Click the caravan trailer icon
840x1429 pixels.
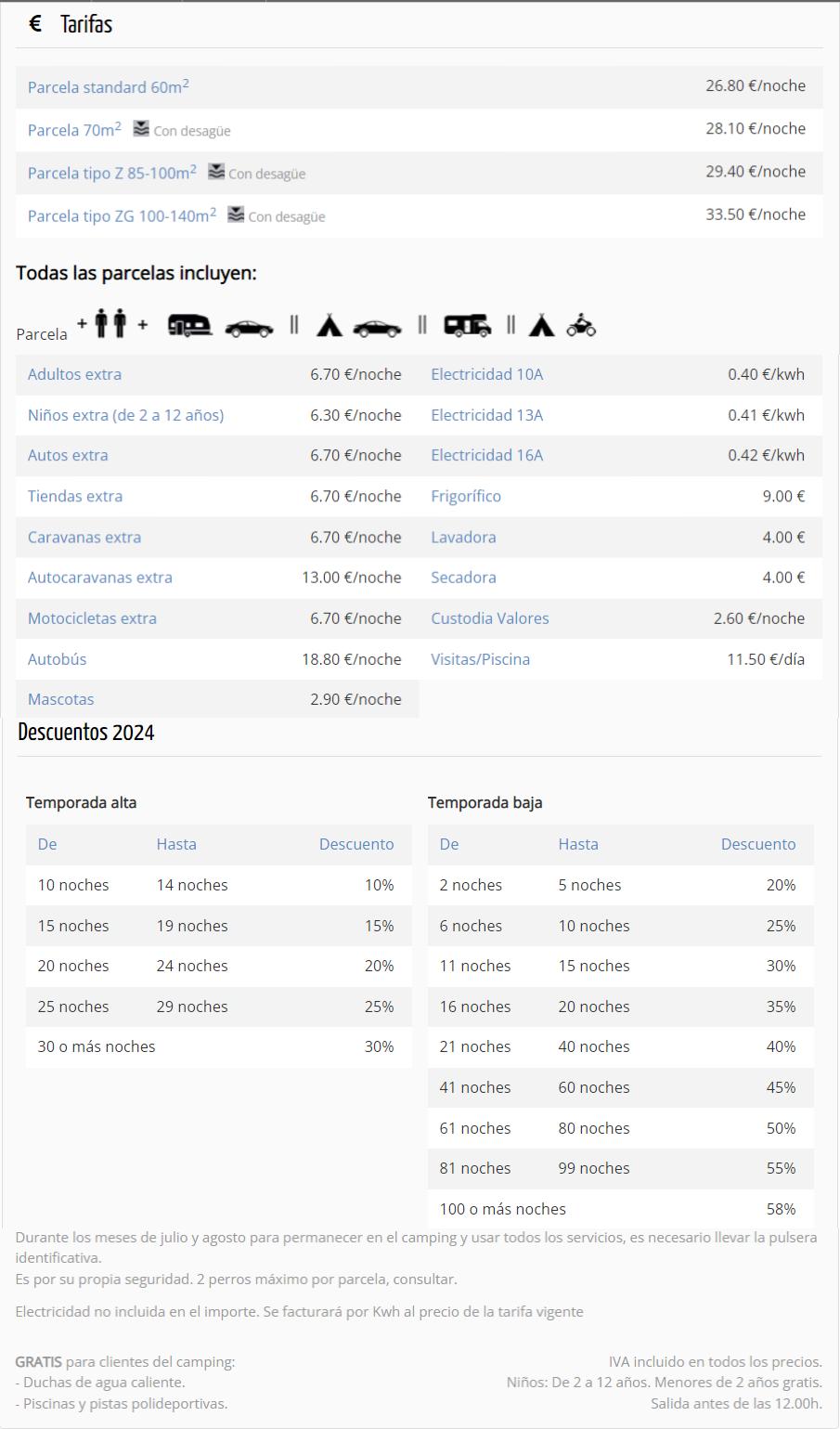click(189, 326)
